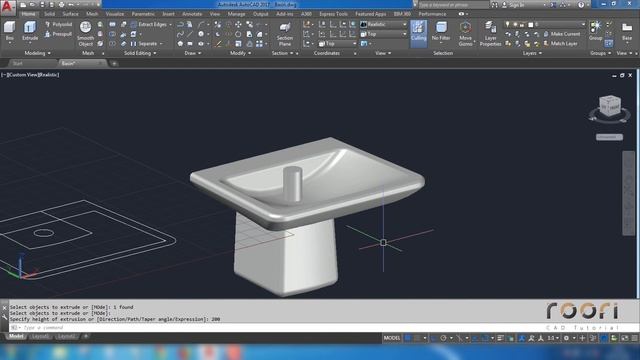This screenshot has width=640, height=360.
Task: Switch to the Layout2 tab
Action: pos(66,336)
